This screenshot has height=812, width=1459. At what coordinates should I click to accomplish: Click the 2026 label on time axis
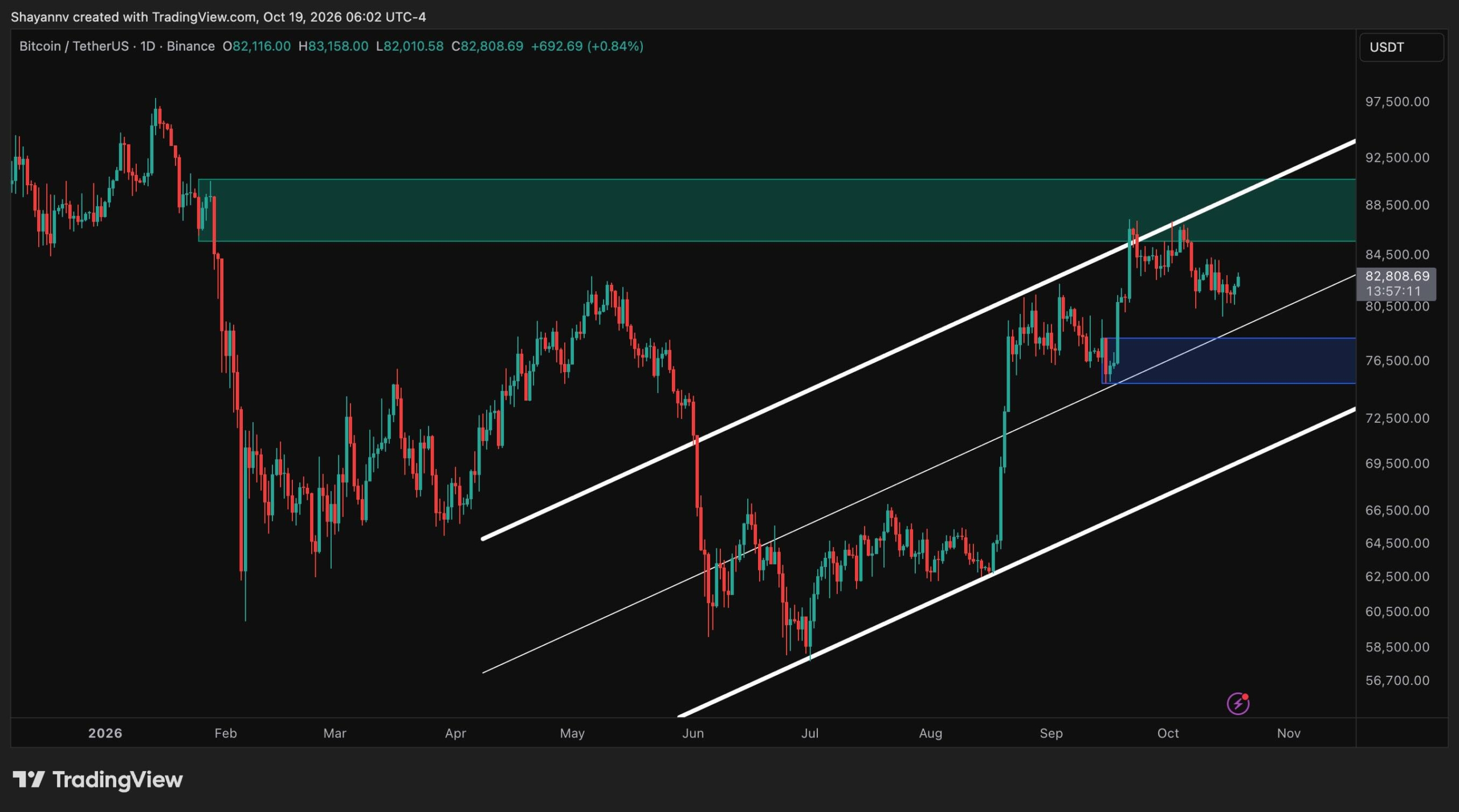[105, 733]
